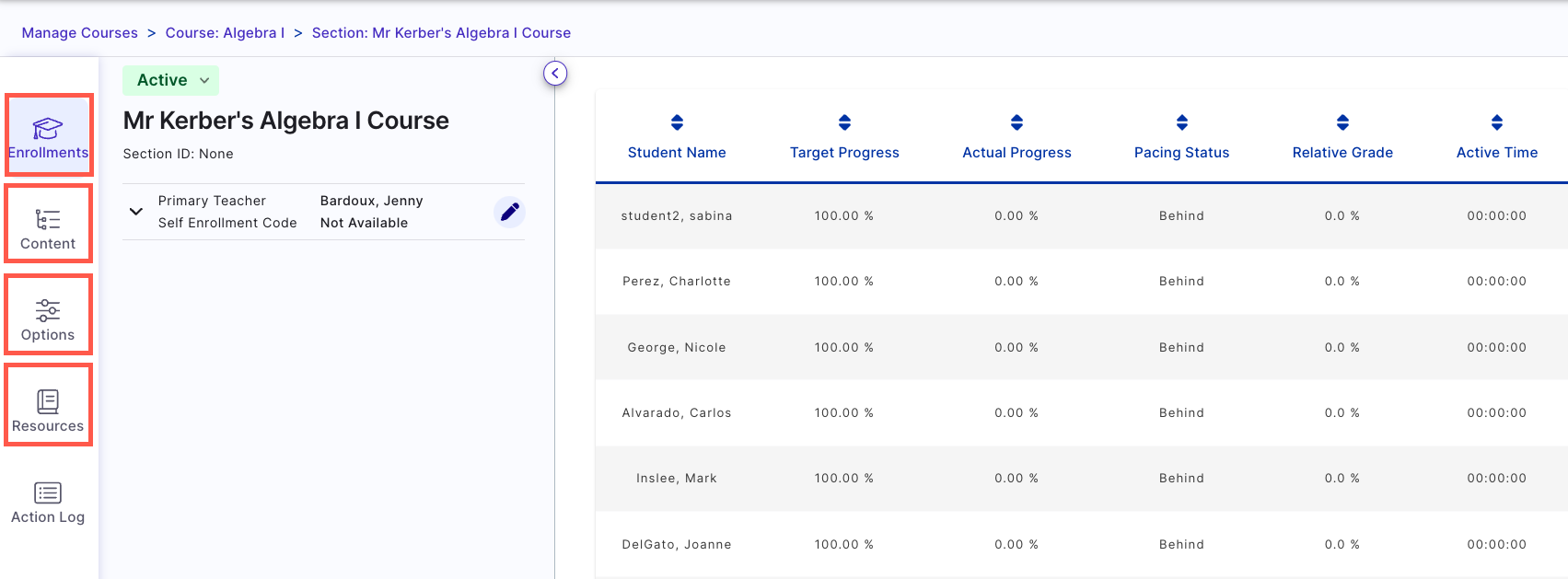Sort by Actual Progress arrows icon
This screenshot has width=1568, height=579.
pos(1016,122)
